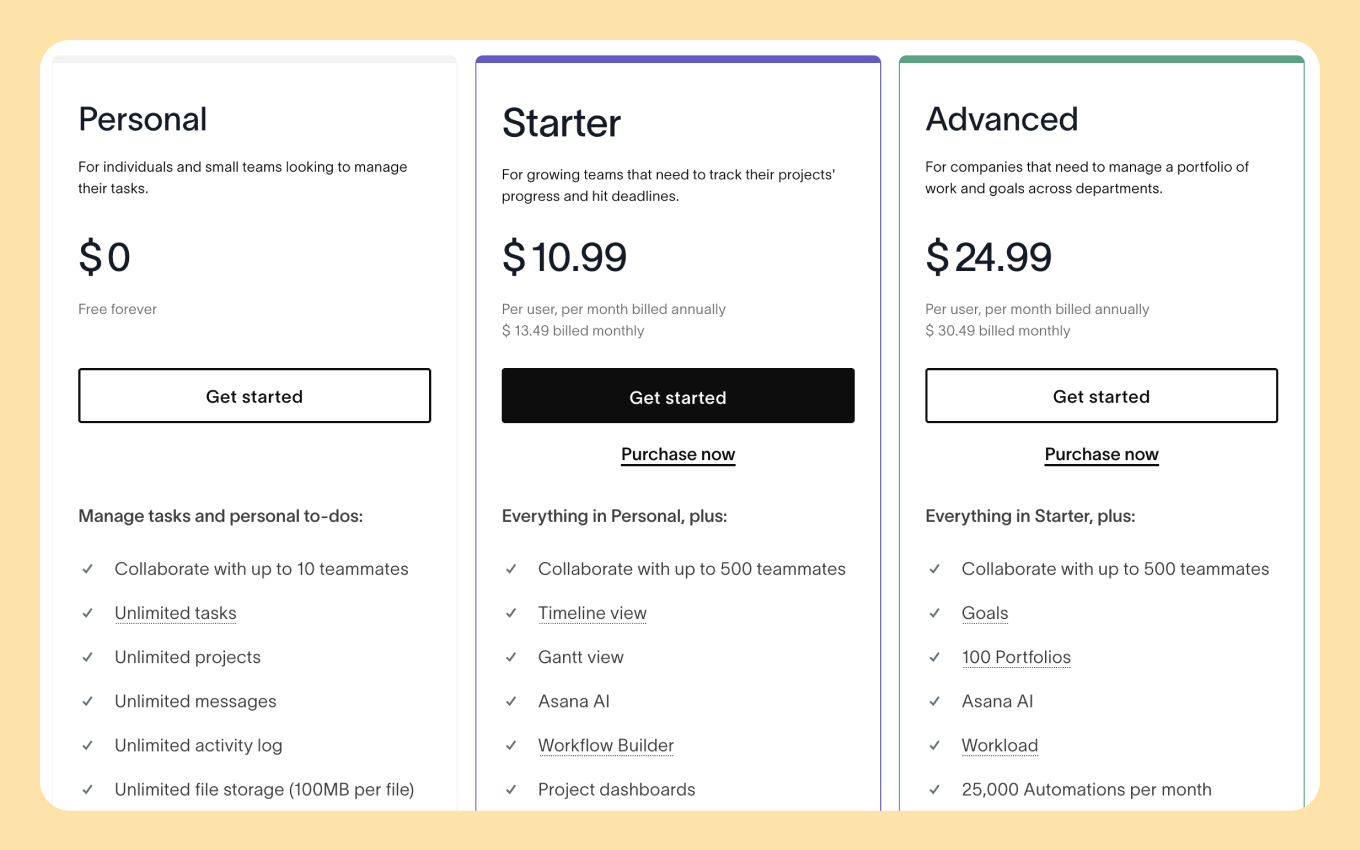The width and height of the screenshot is (1360, 850).
Task: Open the Workflow Builder feature link
Action: point(606,745)
